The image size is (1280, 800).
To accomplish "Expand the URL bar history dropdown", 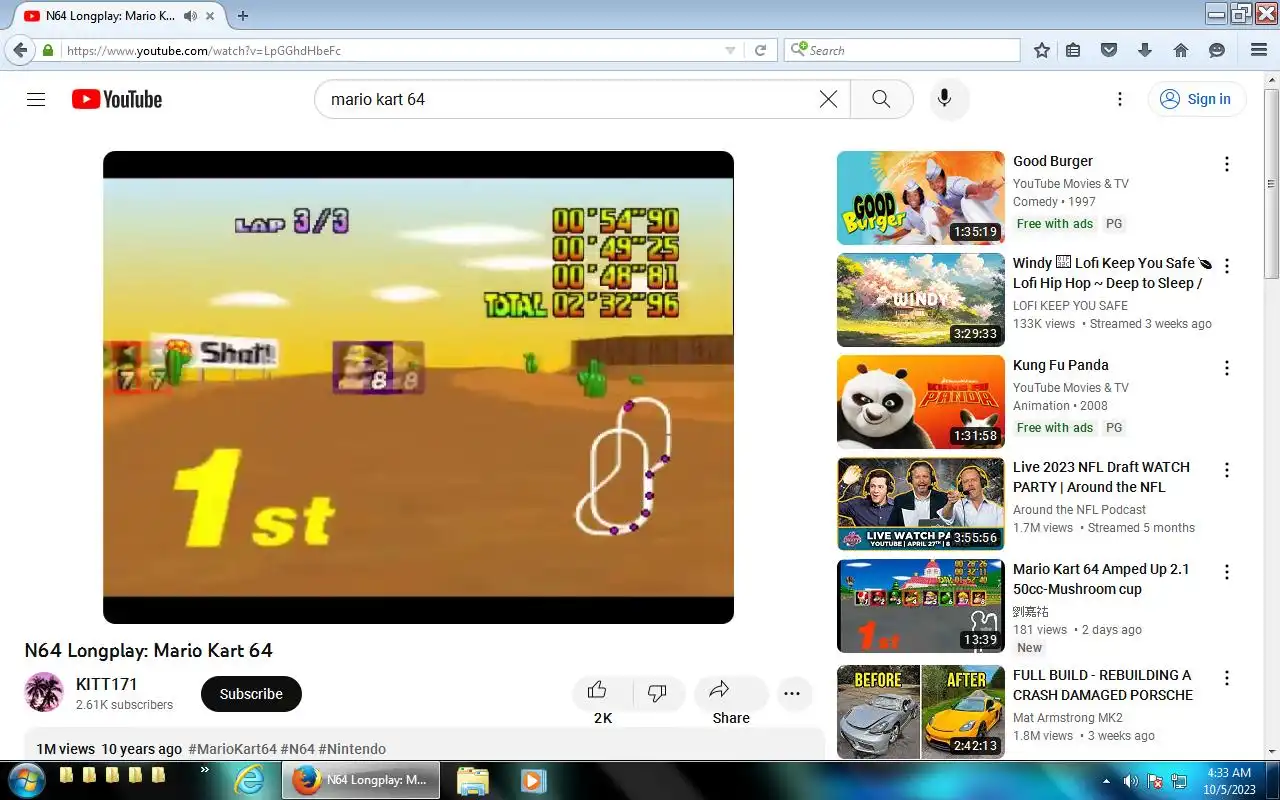I will (730, 50).
